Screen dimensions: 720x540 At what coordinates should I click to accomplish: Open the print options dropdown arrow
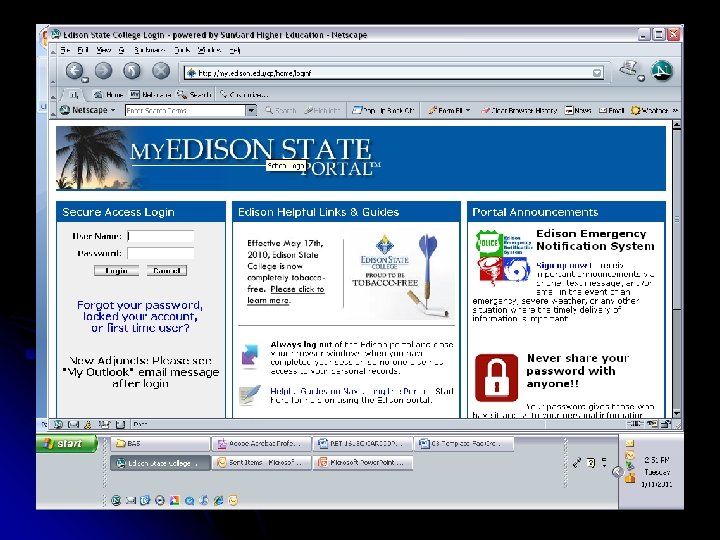[641, 78]
